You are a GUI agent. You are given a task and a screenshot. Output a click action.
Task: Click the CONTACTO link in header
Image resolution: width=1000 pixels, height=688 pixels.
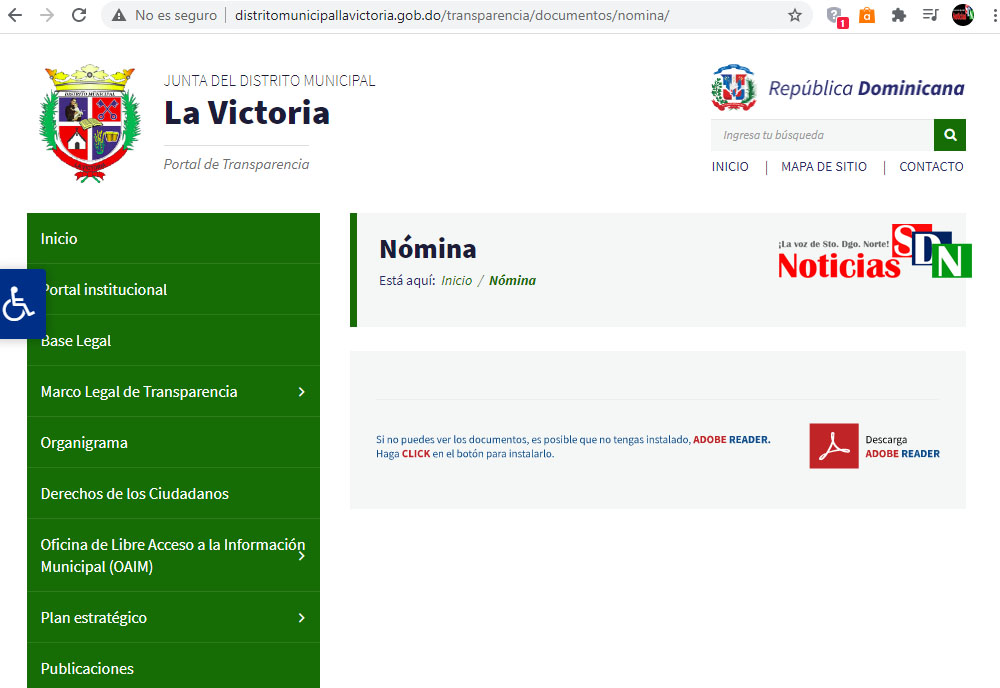tap(931, 167)
